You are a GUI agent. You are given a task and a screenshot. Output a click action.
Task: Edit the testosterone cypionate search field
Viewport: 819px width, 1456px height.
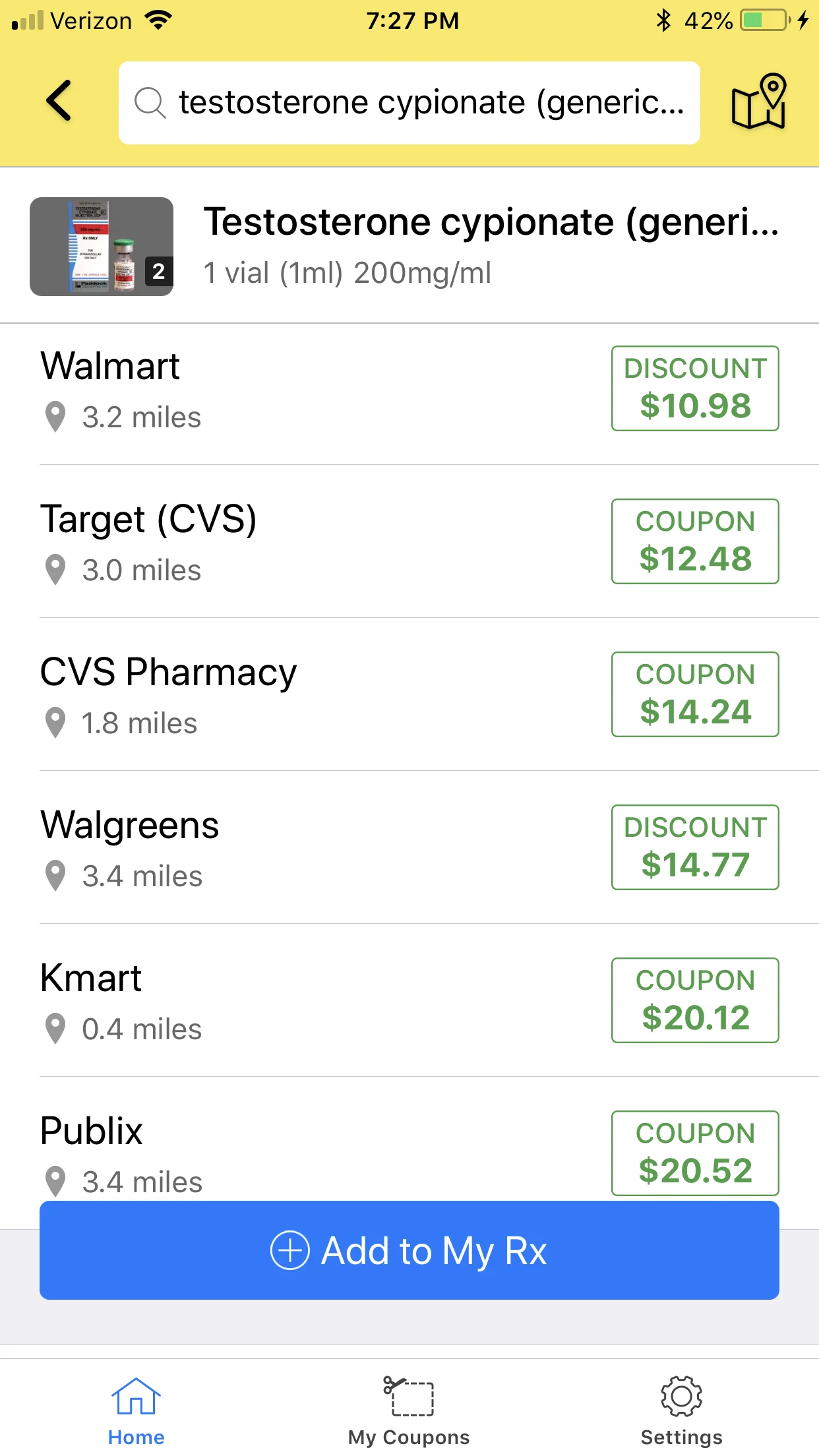click(x=409, y=103)
